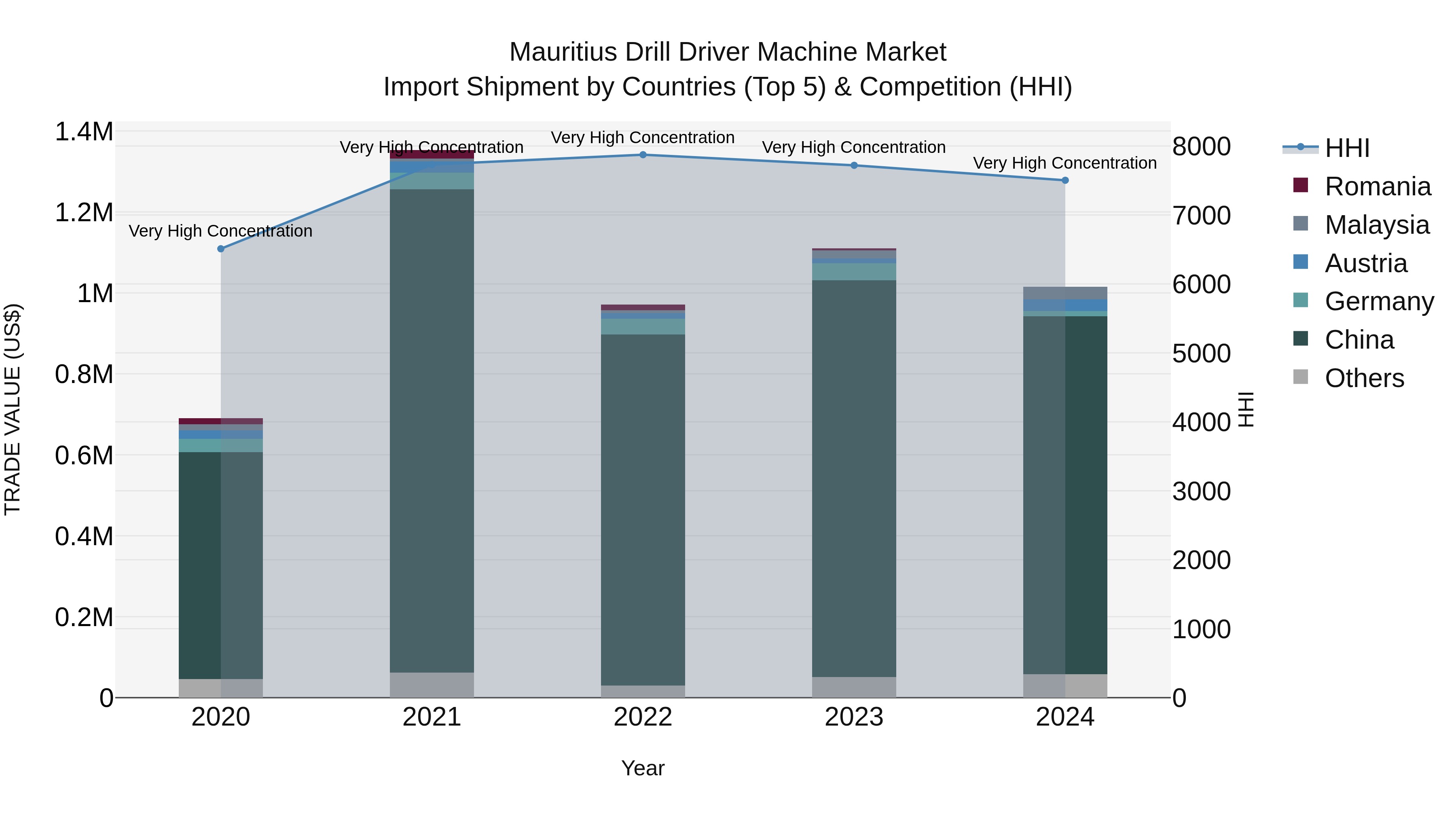
Task: Click the China segment of 2022 bar
Action: 643,510
